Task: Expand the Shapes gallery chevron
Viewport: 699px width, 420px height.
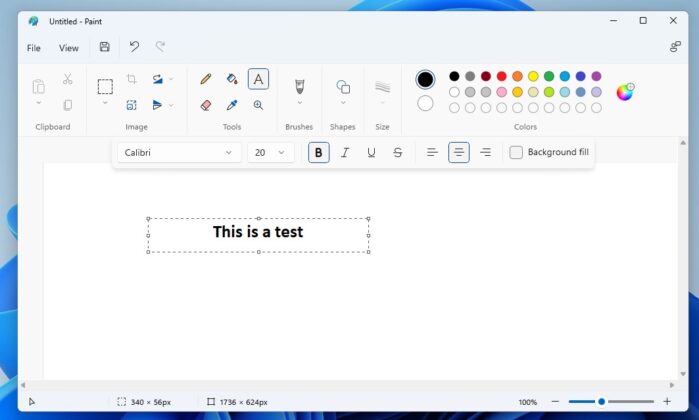Action: pos(343,103)
